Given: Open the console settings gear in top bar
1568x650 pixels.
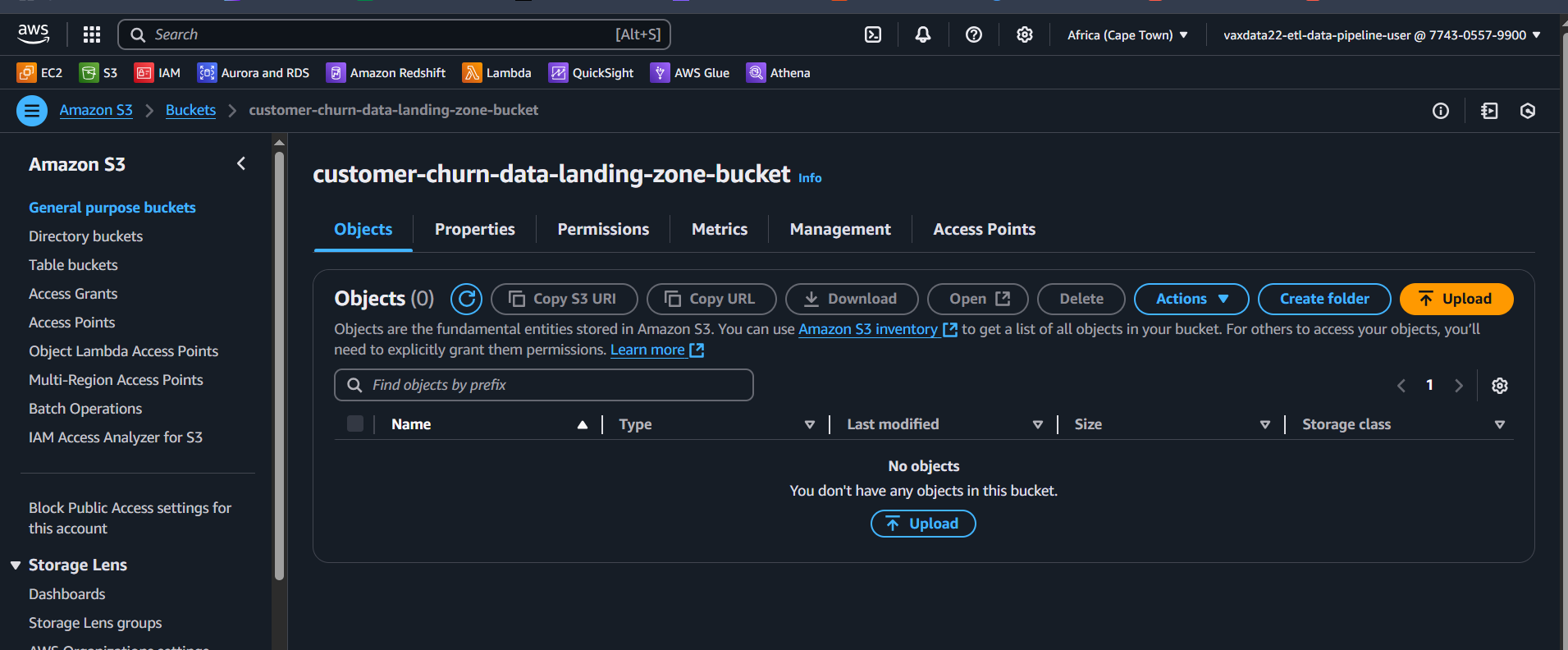Looking at the screenshot, I should coord(1025,34).
